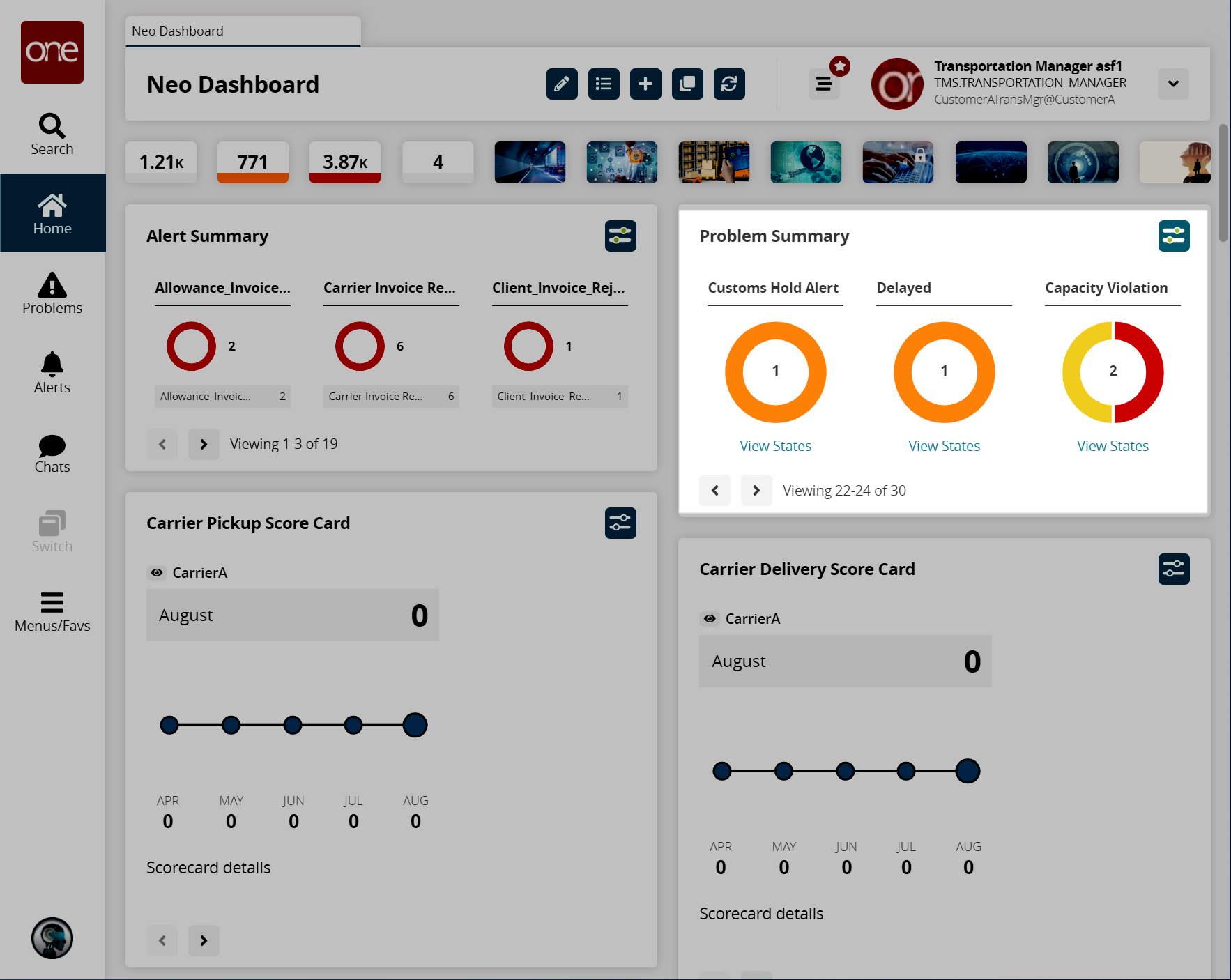Click View States under Capacity Violation

click(x=1113, y=446)
